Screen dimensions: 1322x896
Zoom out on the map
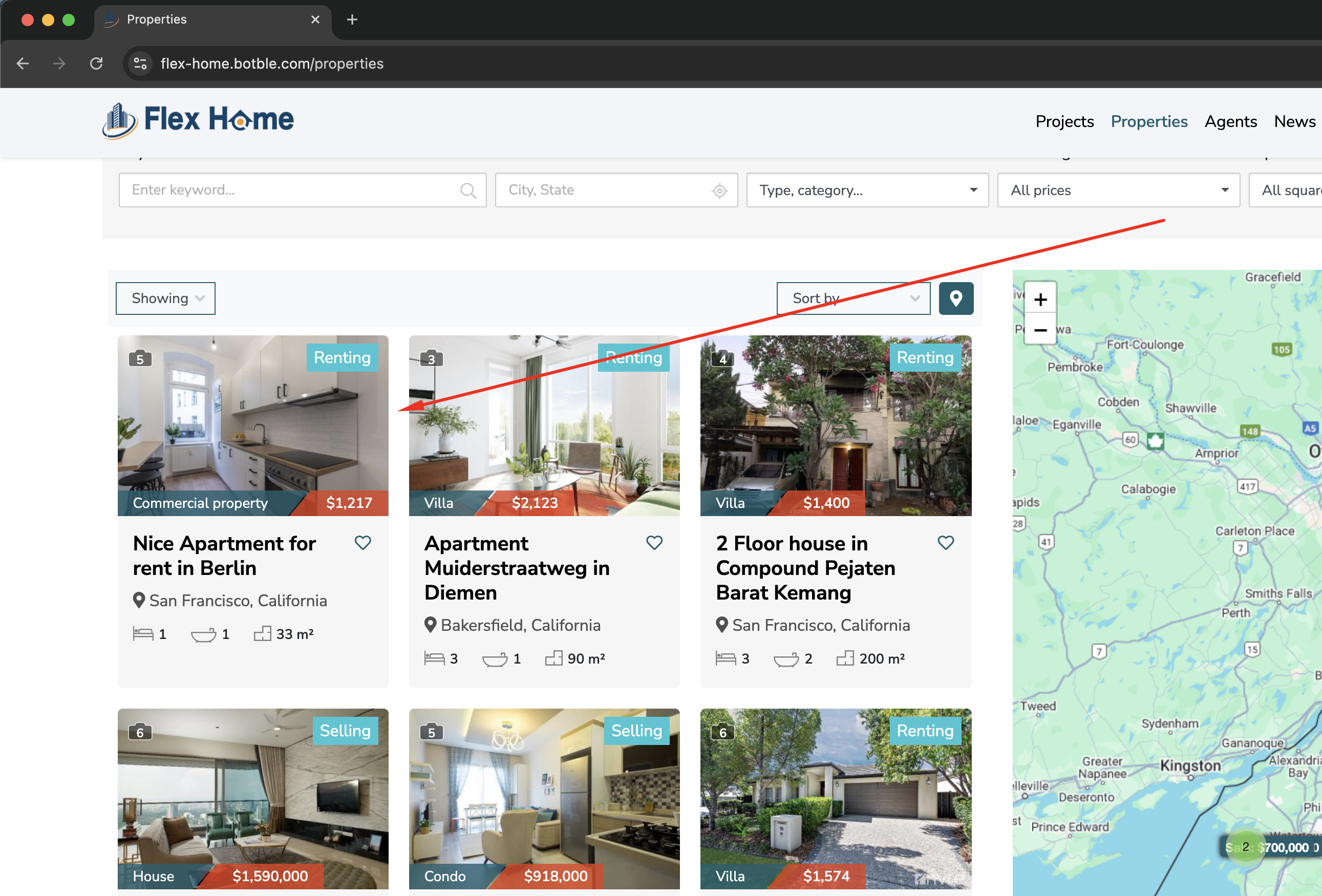(1040, 330)
